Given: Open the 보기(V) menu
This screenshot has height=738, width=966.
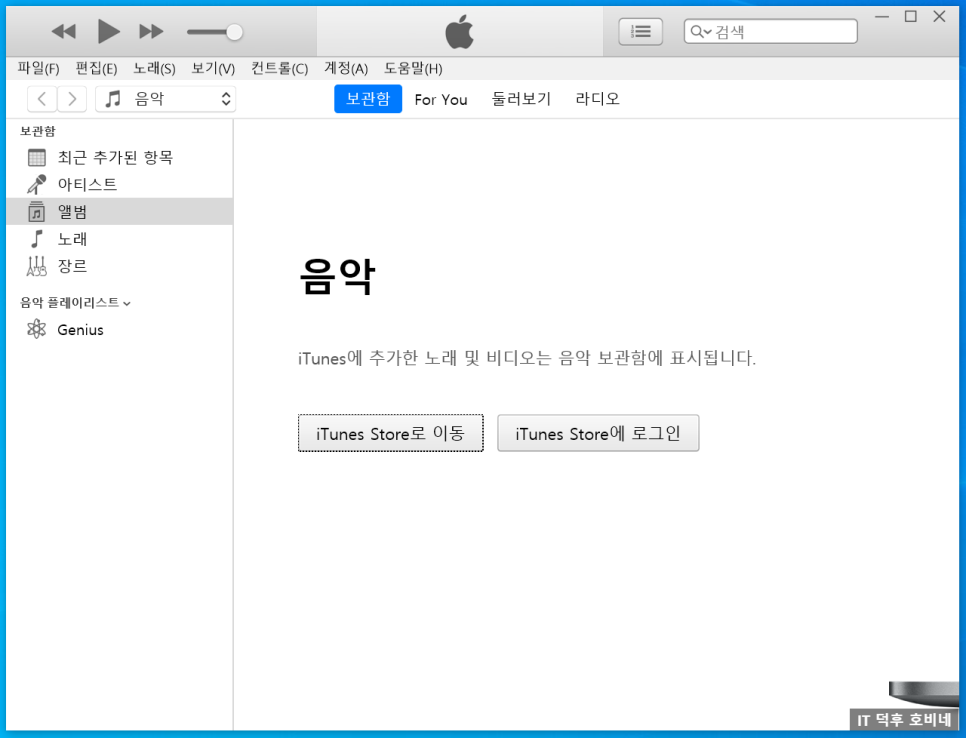Looking at the screenshot, I should click(x=213, y=68).
